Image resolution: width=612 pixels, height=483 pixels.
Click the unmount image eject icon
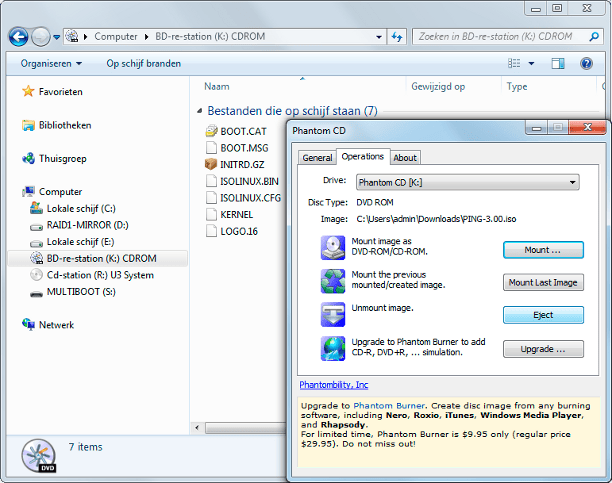(333, 314)
